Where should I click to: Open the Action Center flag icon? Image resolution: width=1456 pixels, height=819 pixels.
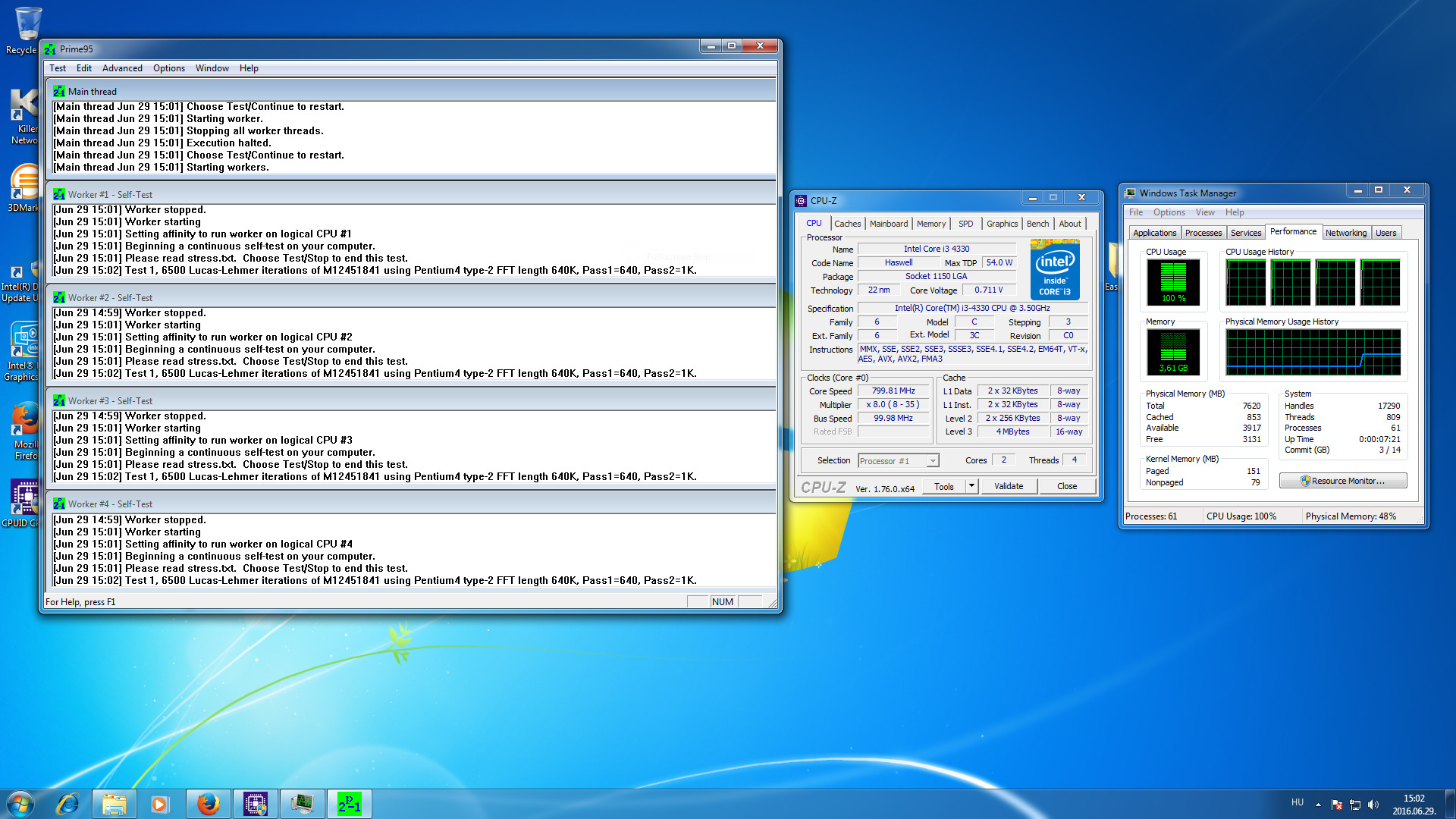click(x=1337, y=805)
